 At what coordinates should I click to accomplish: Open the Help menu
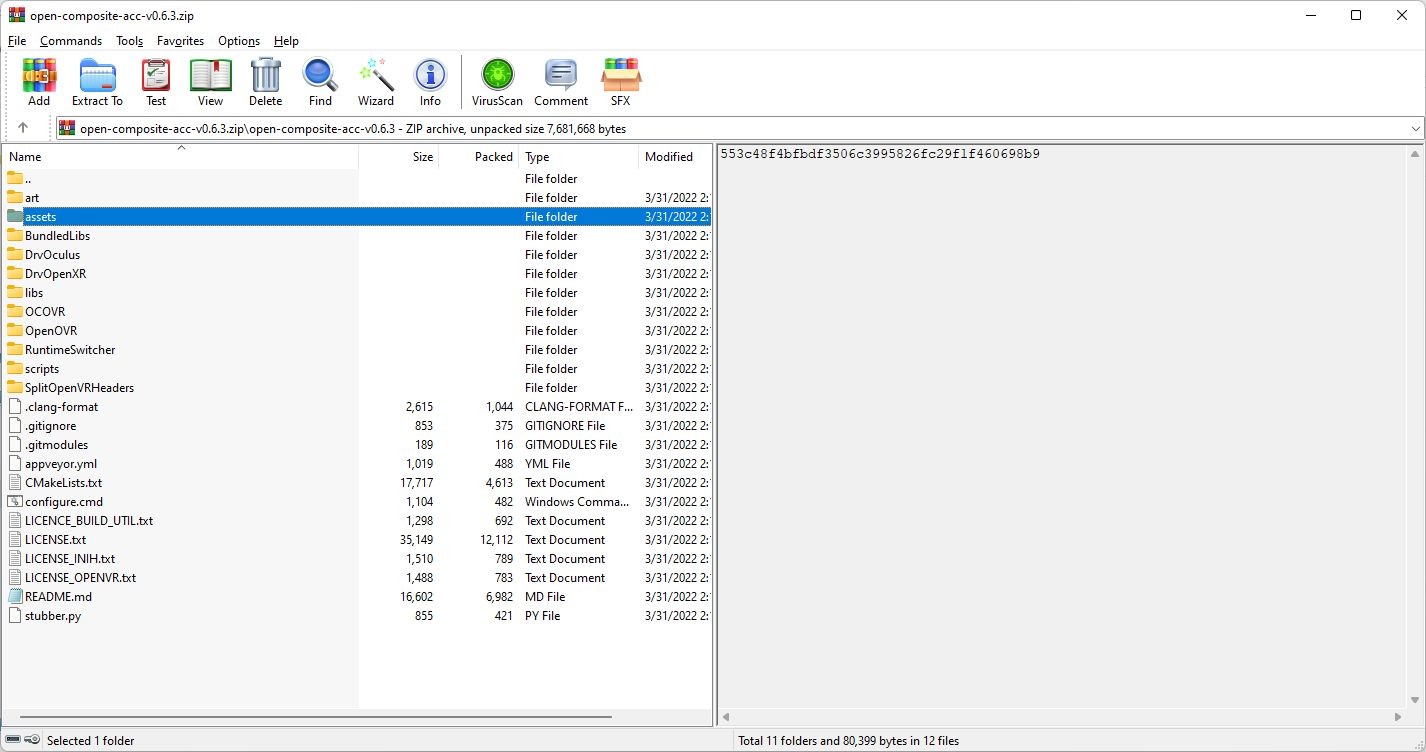[286, 41]
